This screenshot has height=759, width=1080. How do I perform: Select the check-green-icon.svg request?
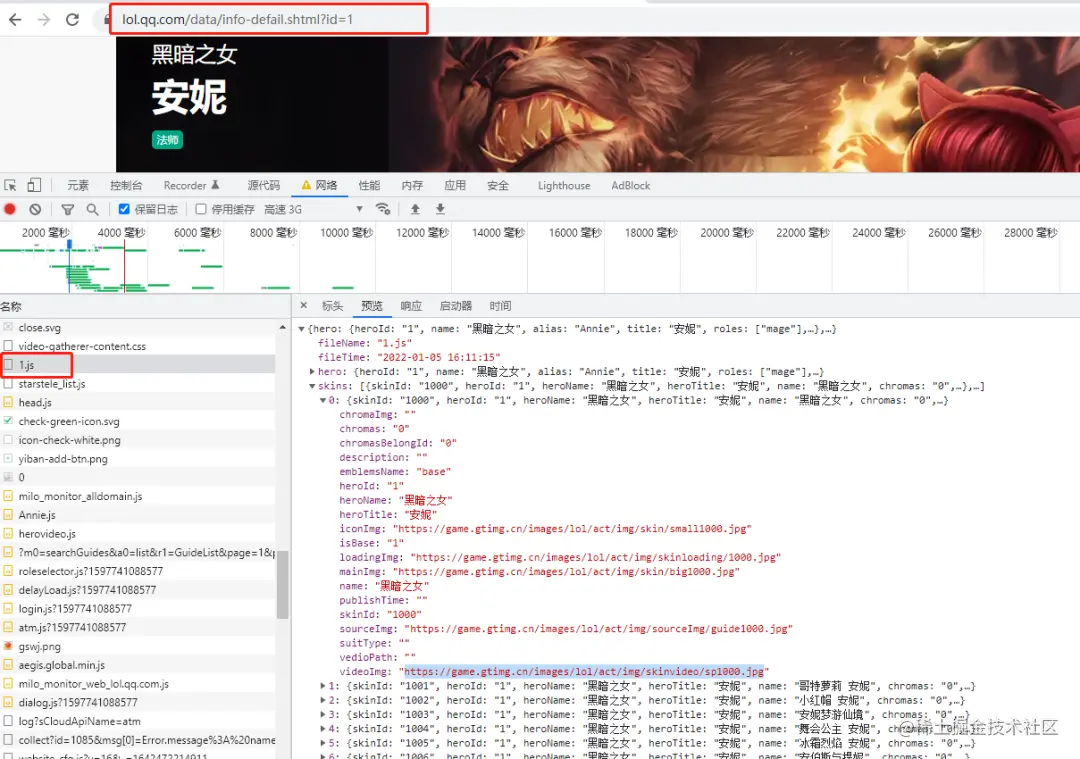tap(138, 421)
